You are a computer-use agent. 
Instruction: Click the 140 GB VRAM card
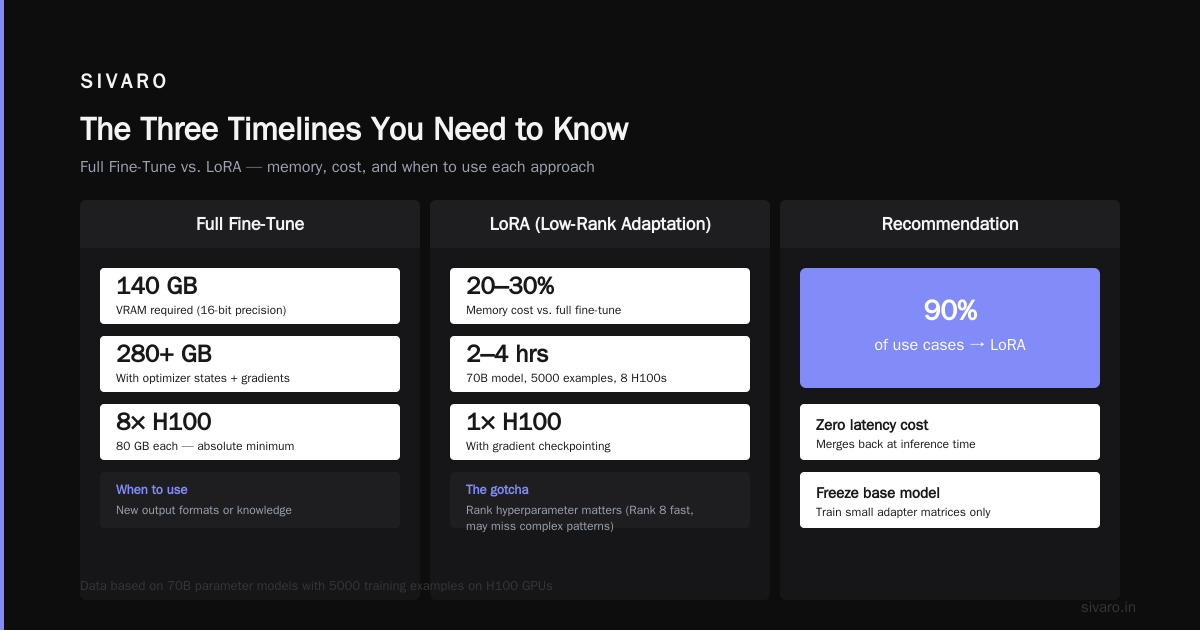(250, 296)
